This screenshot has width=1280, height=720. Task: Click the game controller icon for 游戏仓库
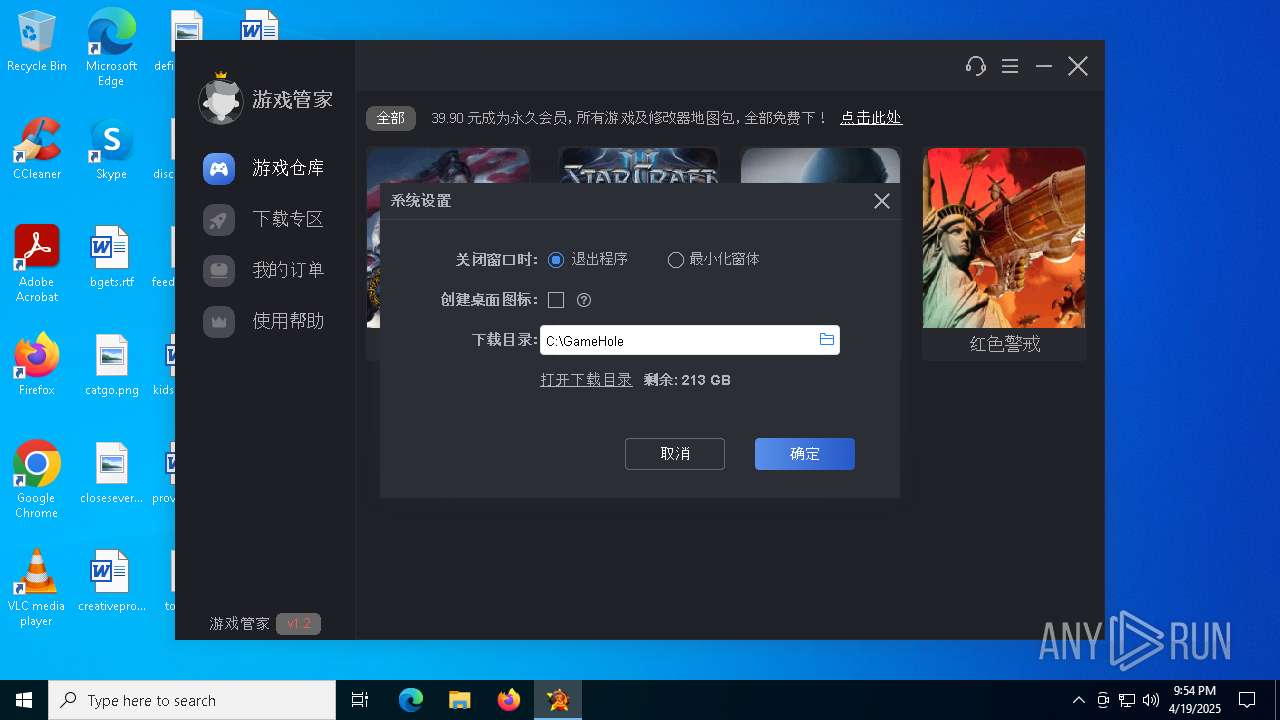pyautogui.click(x=219, y=168)
